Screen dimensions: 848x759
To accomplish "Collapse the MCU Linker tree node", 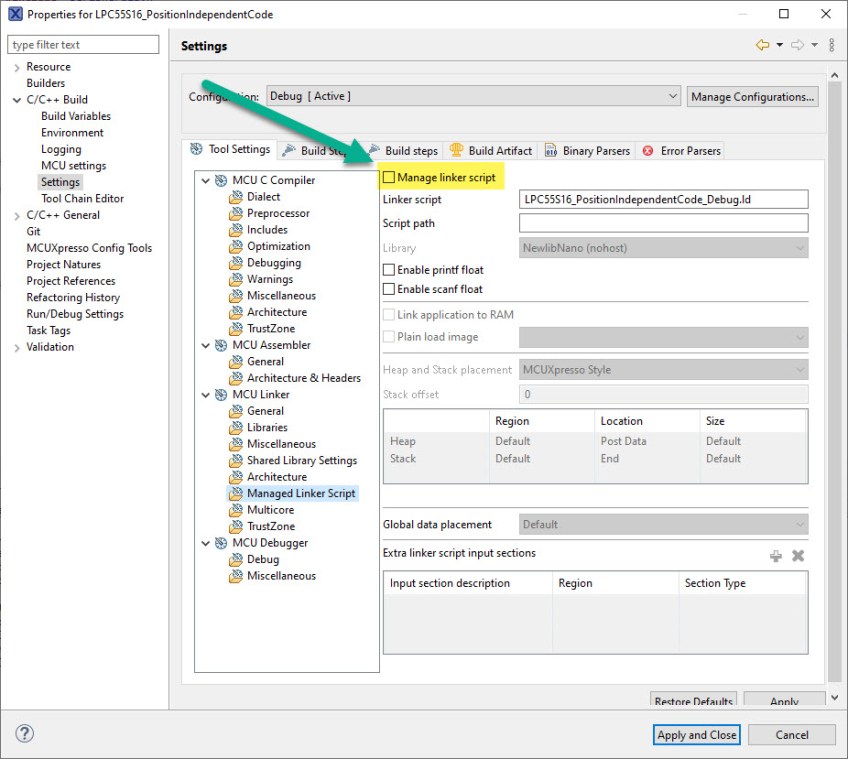I will (x=206, y=395).
